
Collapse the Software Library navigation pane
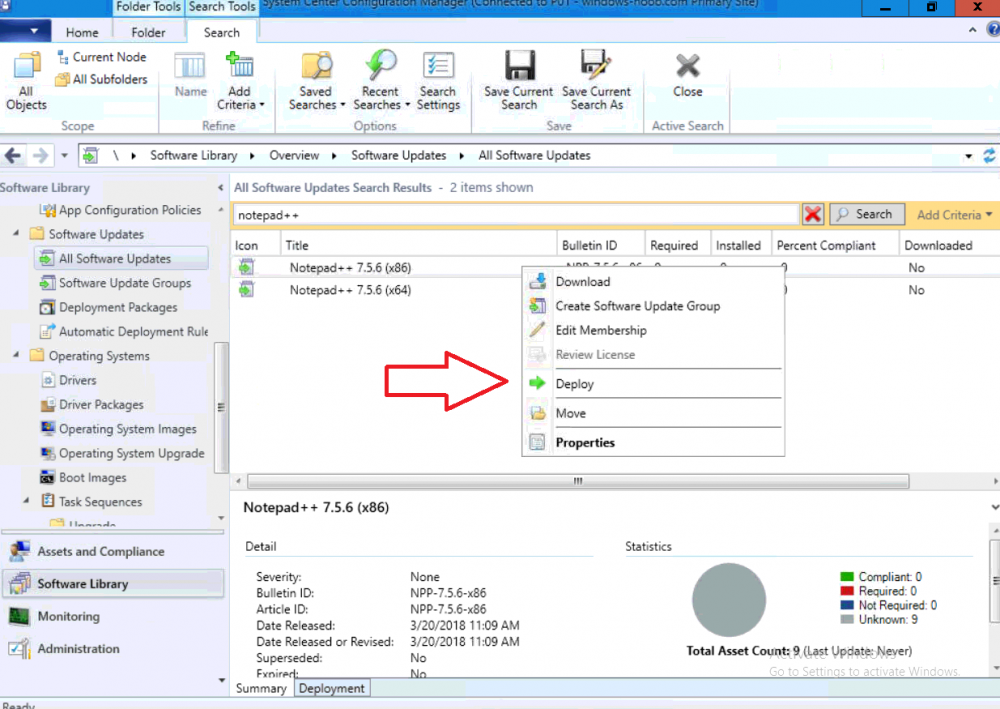220,187
